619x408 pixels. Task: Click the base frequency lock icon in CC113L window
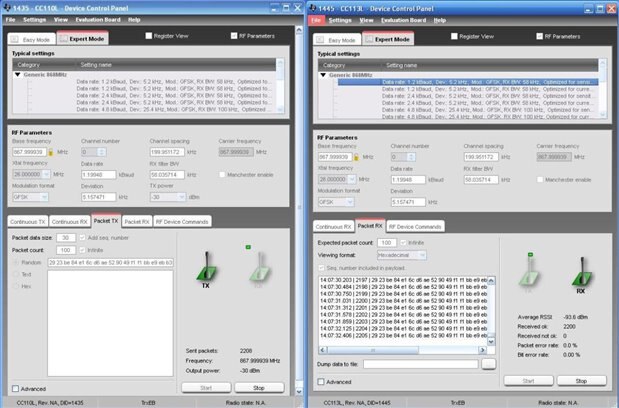[x=356, y=157]
